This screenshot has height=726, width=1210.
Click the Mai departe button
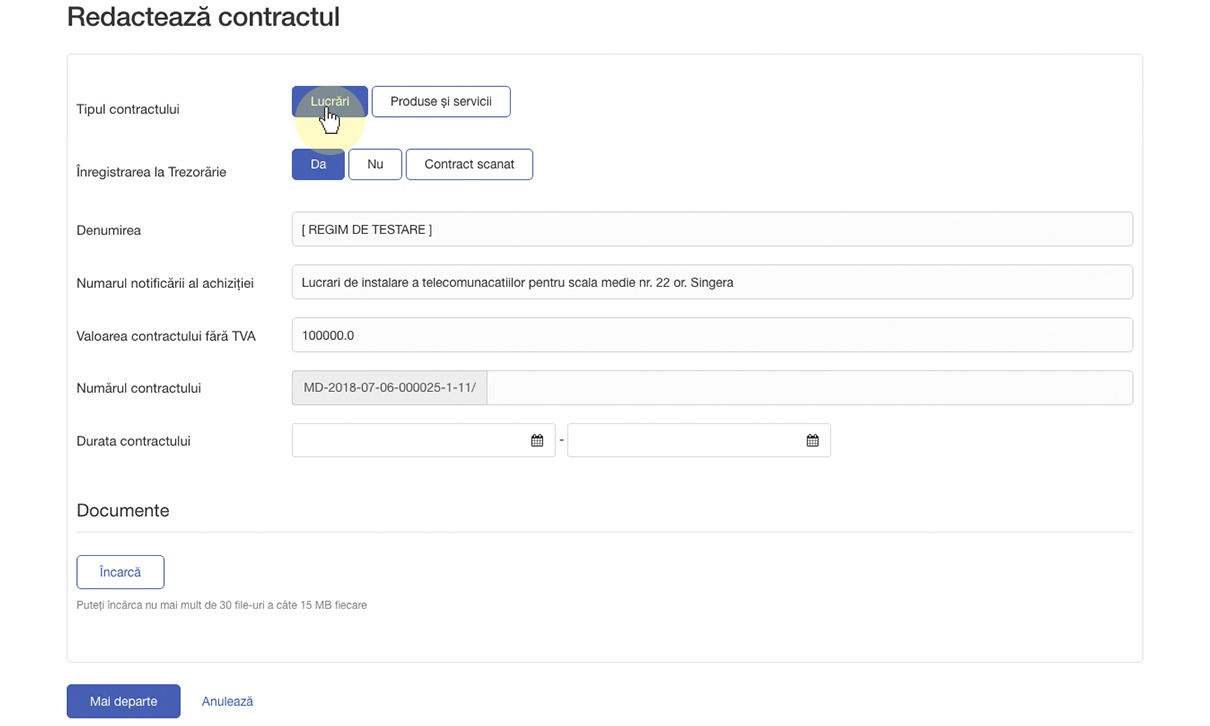click(123, 701)
